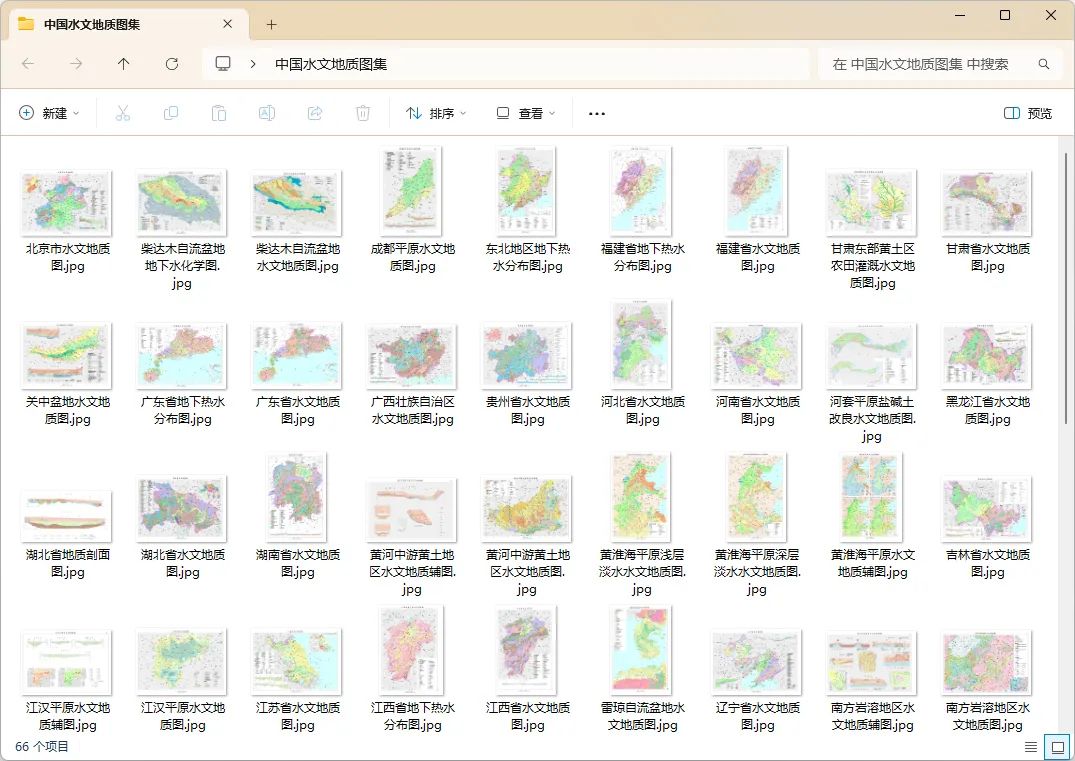The height and width of the screenshot is (761, 1075).
Task: Select 广西壮族自治区水文地质图.jpg file
Action: point(413,374)
